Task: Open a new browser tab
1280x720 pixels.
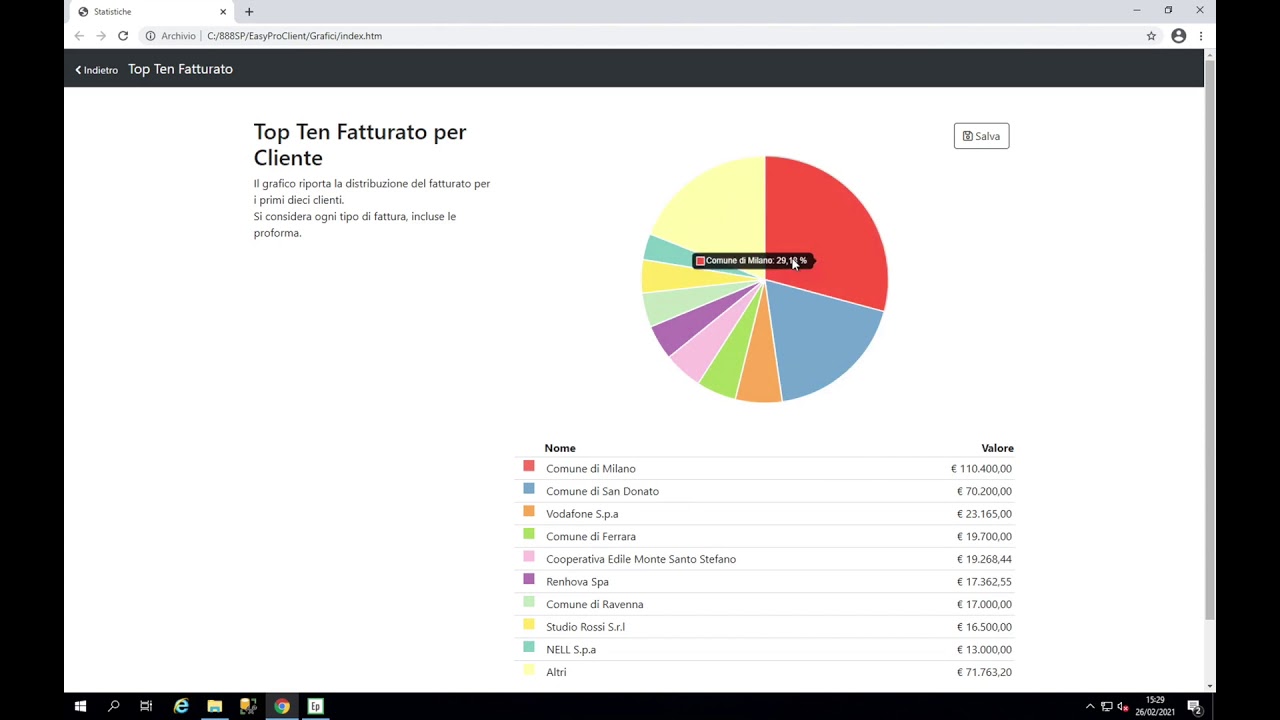Action: [249, 12]
